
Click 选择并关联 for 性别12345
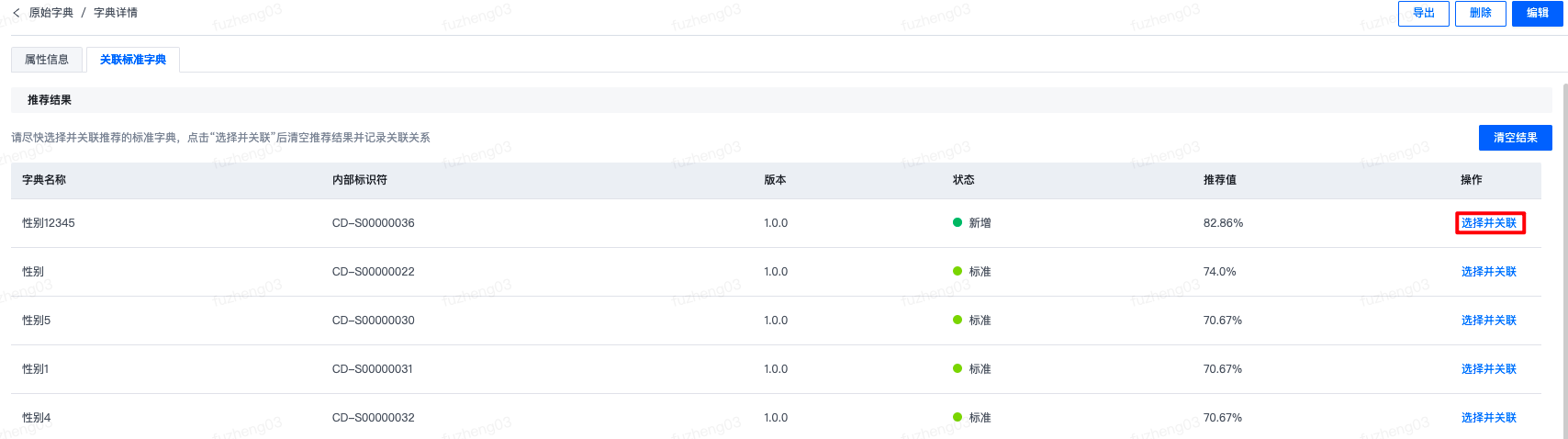click(x=1489, y=223)
